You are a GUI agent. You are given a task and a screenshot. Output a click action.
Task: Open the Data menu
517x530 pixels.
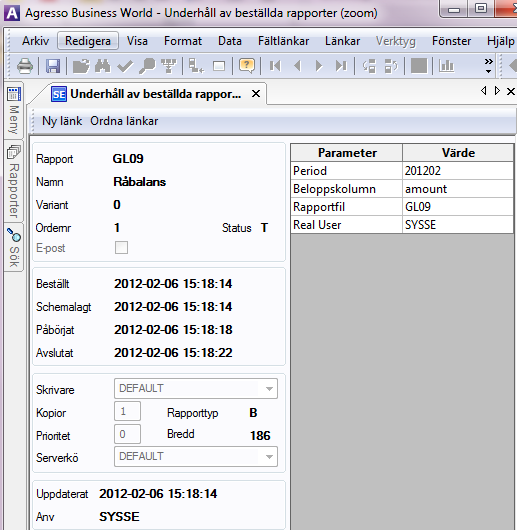pyautogui.click(x=230, y=41)
